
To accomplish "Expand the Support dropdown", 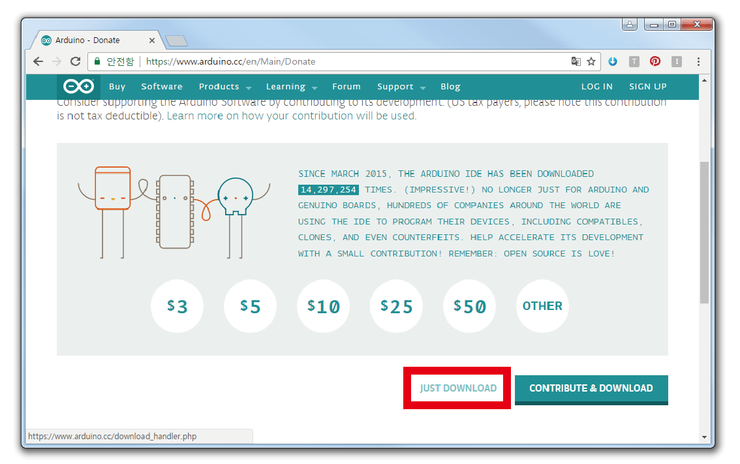I will tap(401, 86).
